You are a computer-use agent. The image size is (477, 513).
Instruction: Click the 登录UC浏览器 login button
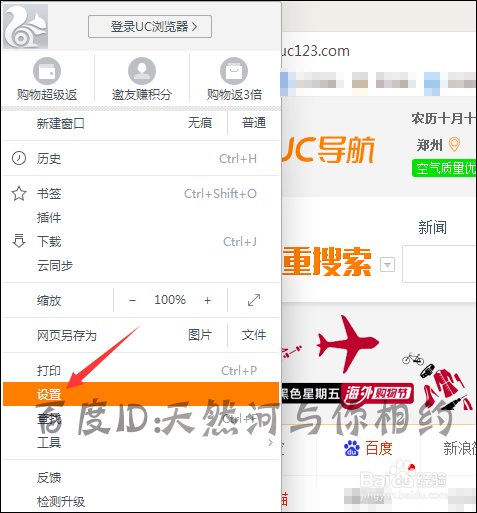point(150,26)
